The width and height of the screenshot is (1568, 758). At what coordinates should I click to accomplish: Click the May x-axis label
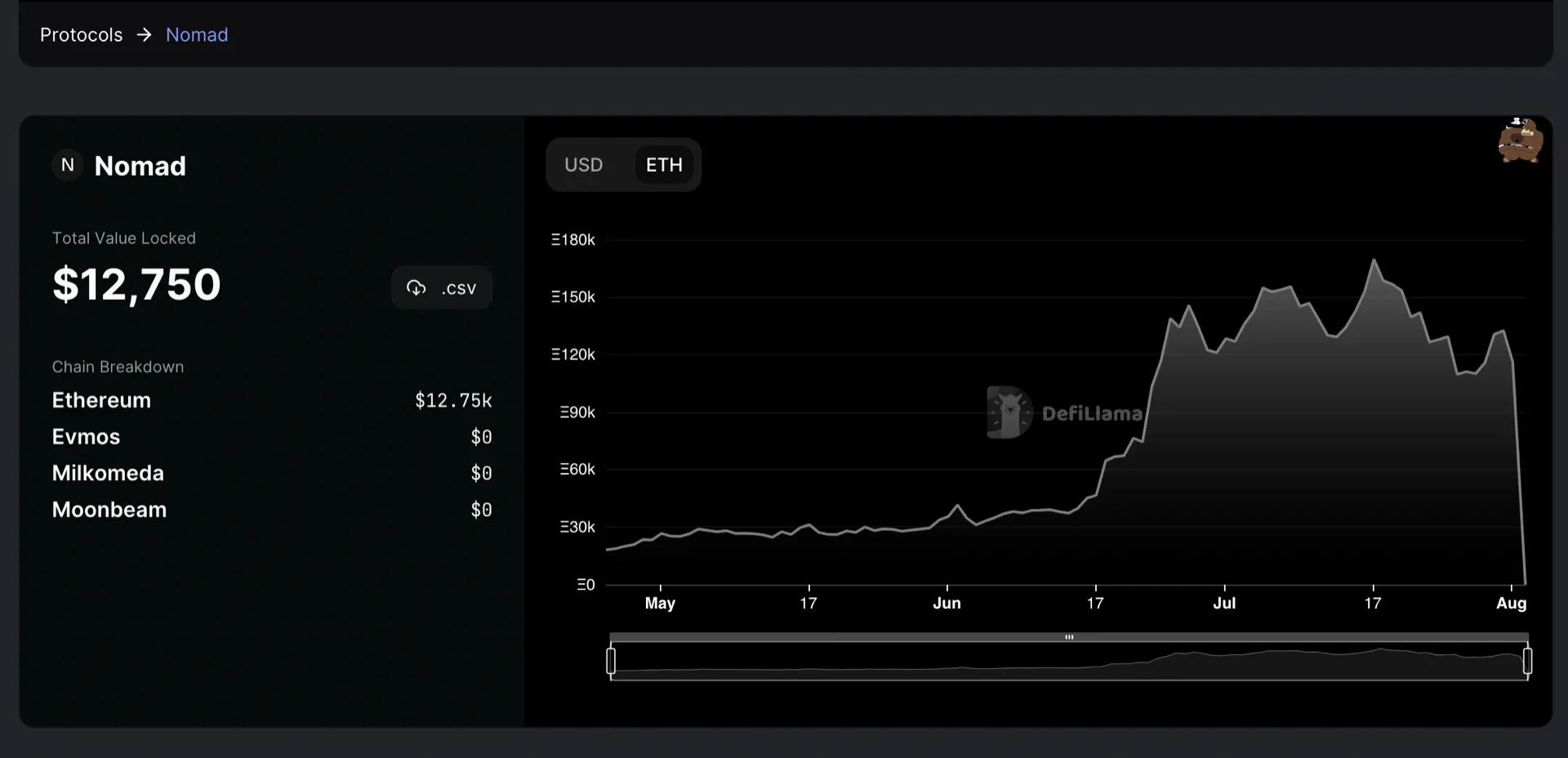coord(660,604)
